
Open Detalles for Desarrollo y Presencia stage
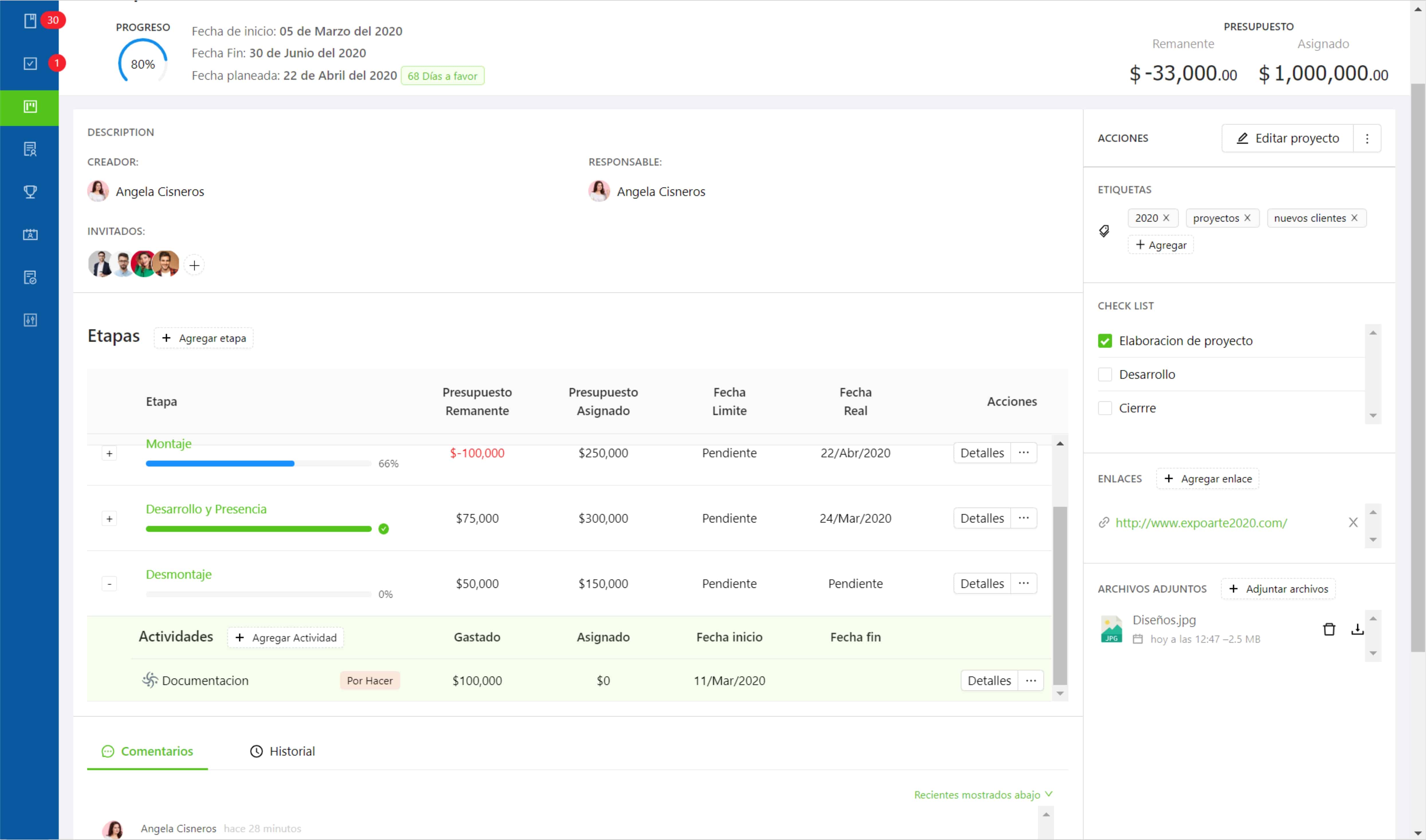point(982,518)
